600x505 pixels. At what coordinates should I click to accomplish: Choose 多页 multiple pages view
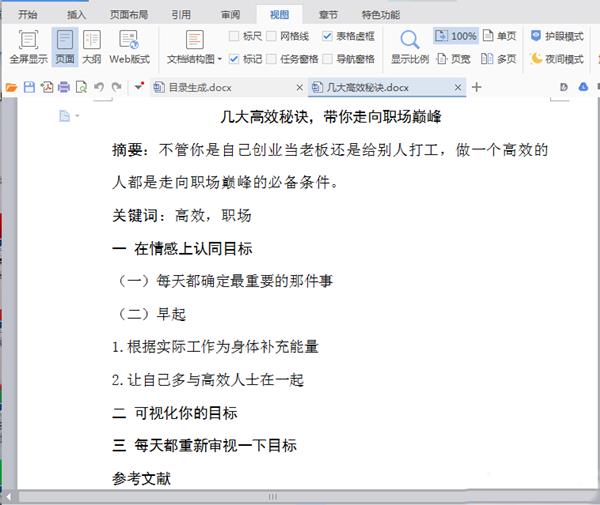point(499,59)
